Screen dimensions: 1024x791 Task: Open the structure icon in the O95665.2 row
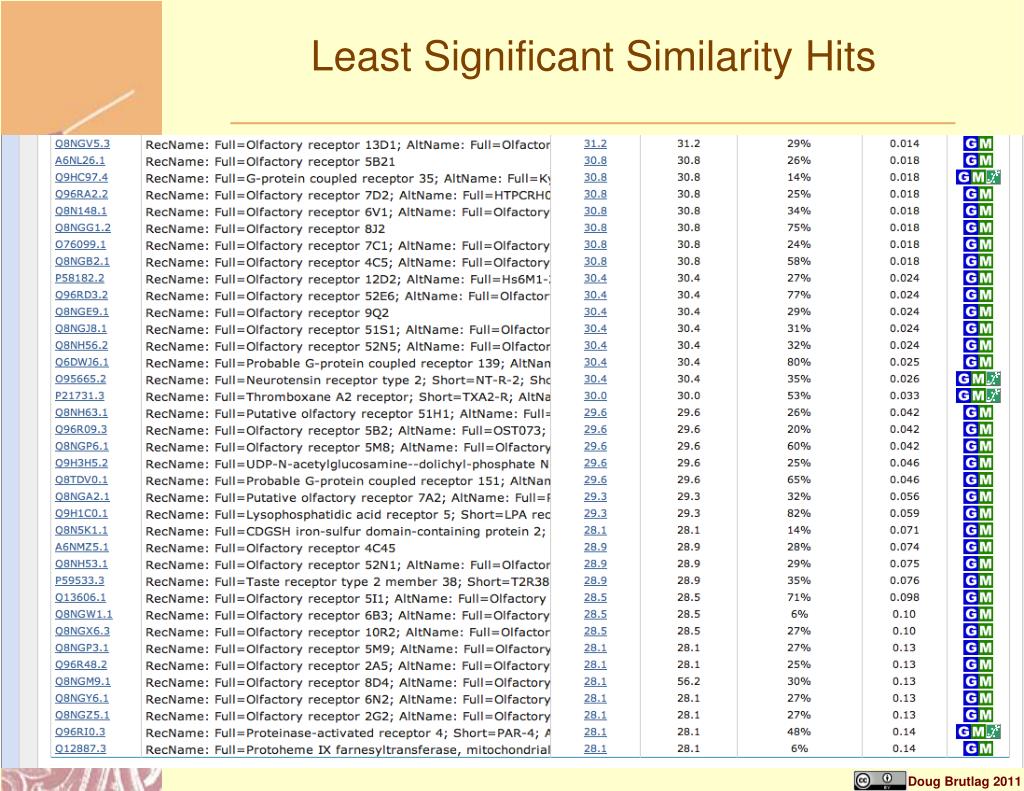point(993,379)
